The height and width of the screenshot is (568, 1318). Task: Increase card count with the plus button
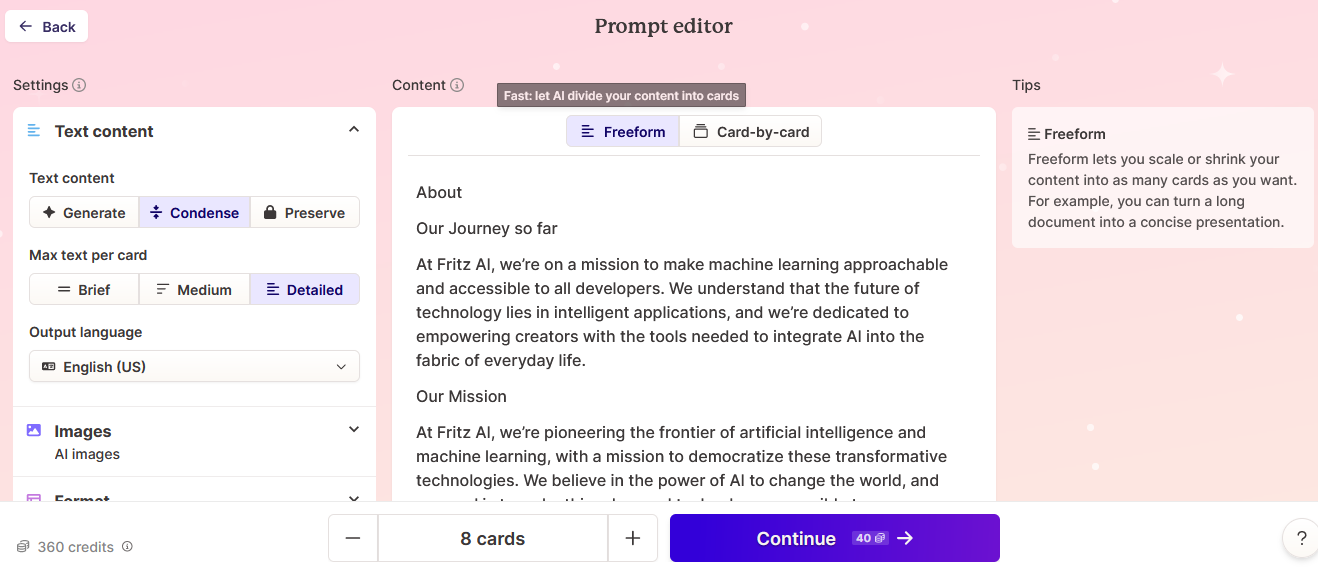633,538
